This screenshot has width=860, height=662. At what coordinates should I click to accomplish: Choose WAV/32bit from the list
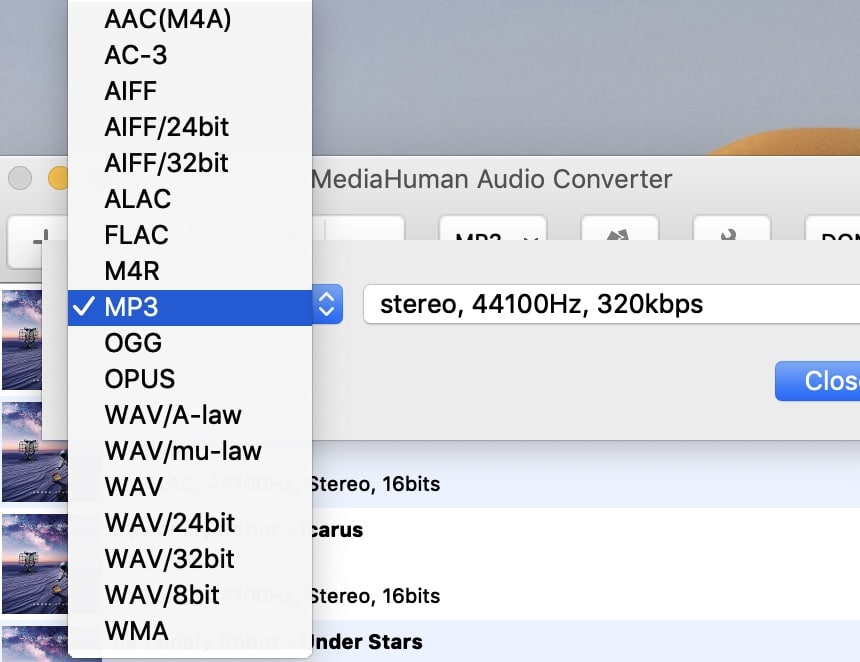[190, 559]
